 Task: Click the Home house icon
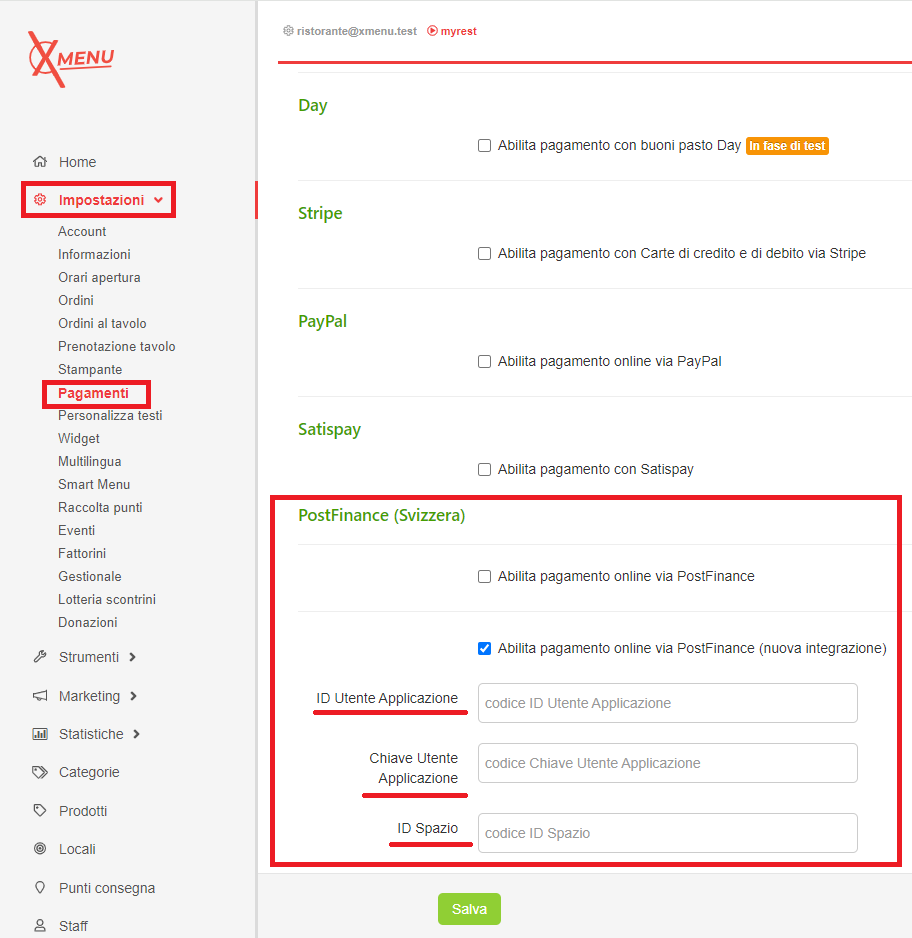coord(40,162)
